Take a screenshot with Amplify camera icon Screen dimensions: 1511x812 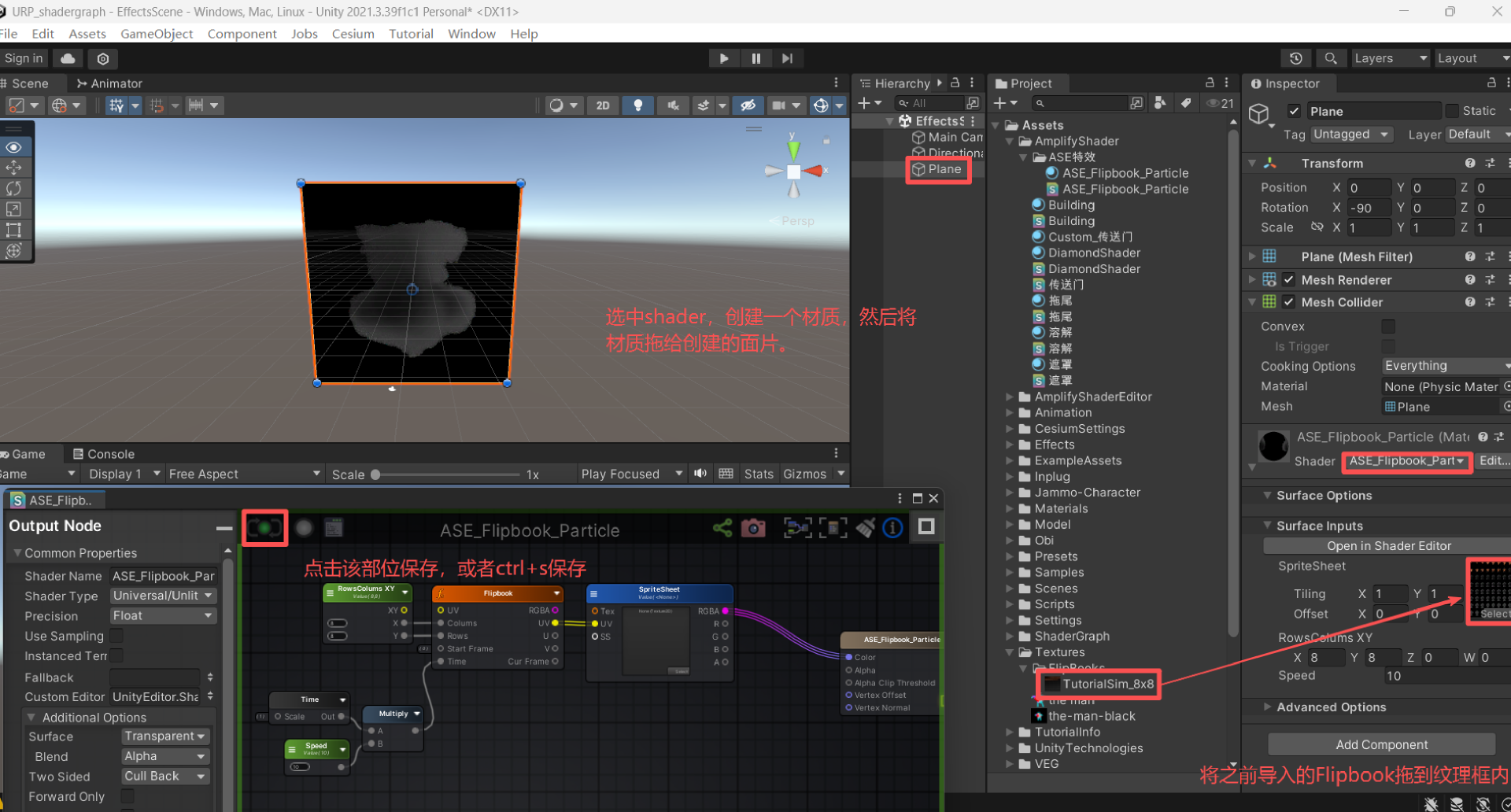click(x=753, y=528)
